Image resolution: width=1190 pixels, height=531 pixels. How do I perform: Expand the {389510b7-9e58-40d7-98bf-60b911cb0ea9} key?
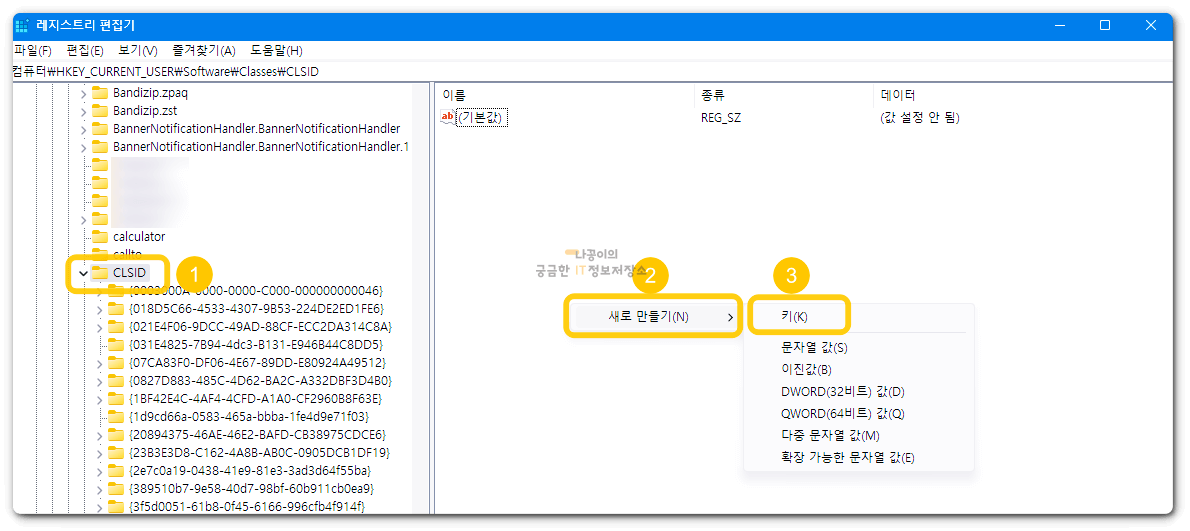(x=99, y=489)
